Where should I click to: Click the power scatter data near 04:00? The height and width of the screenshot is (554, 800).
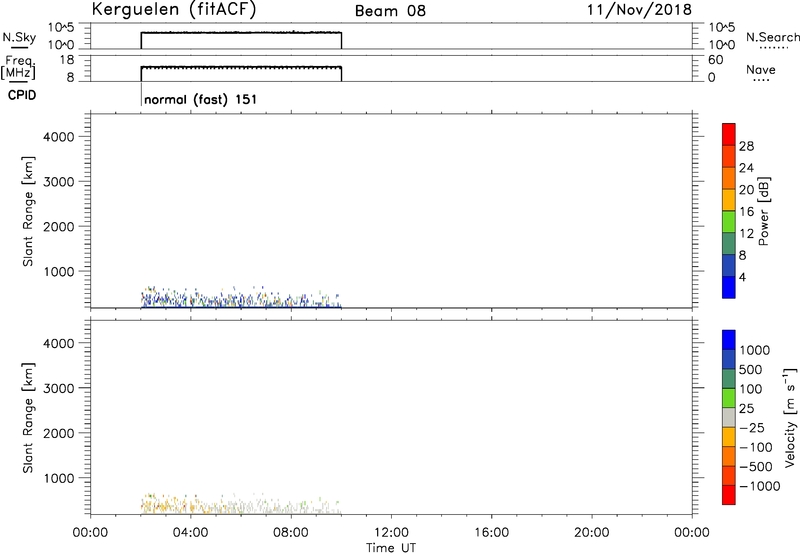[190, 300]
